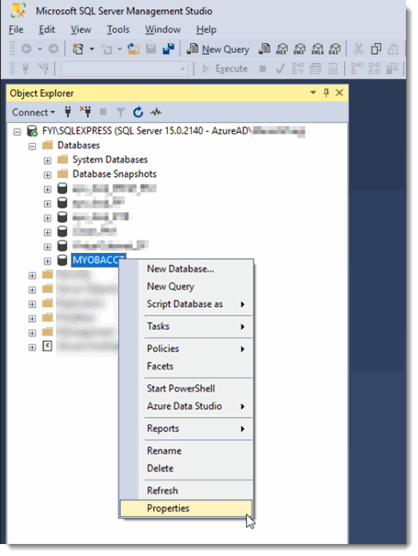Click the Save All toolbar icon
418x556 pixels.
pyautogui.click(x=168, y=49)
